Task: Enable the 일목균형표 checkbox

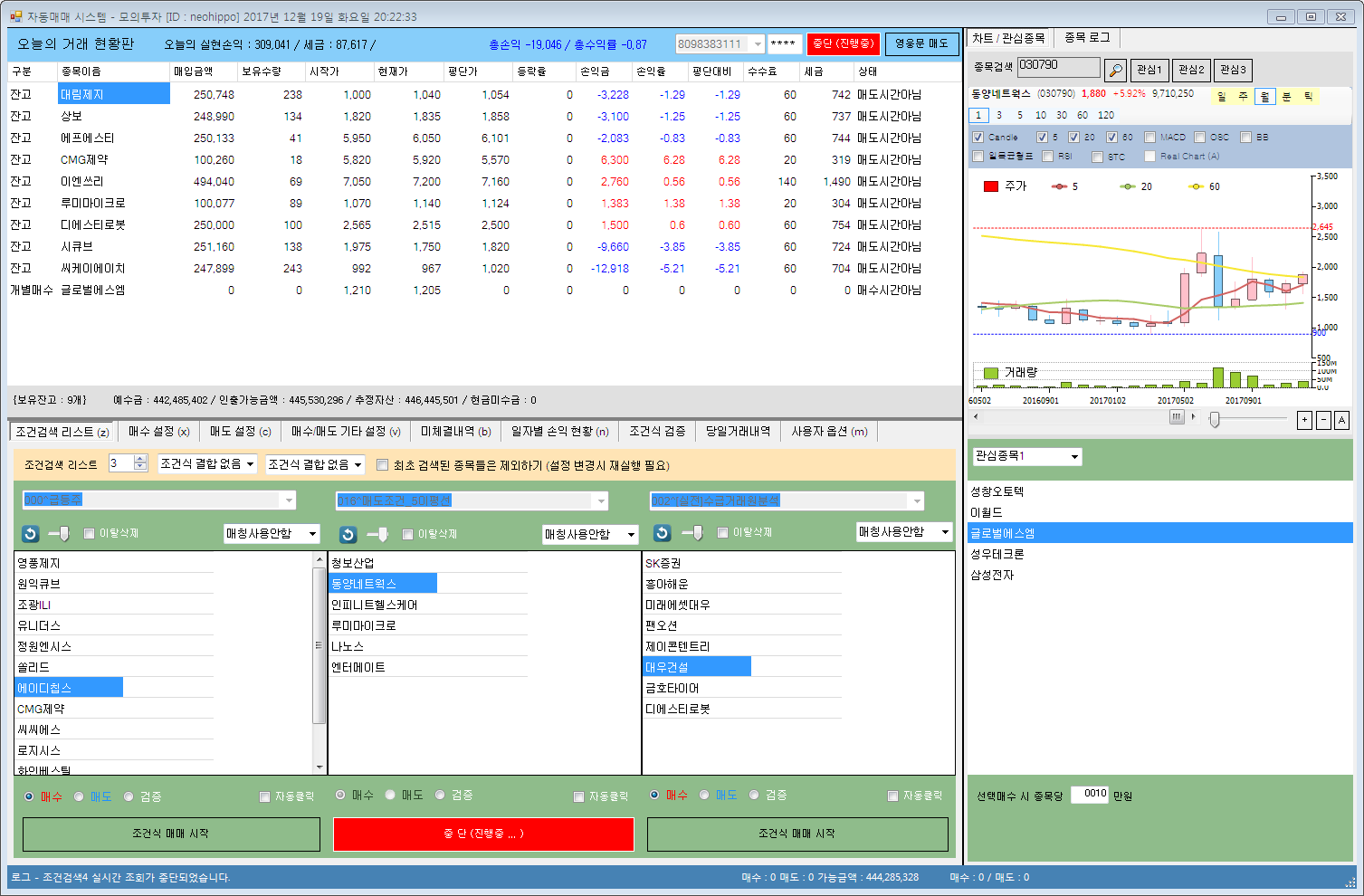Action: click(978, 157)
